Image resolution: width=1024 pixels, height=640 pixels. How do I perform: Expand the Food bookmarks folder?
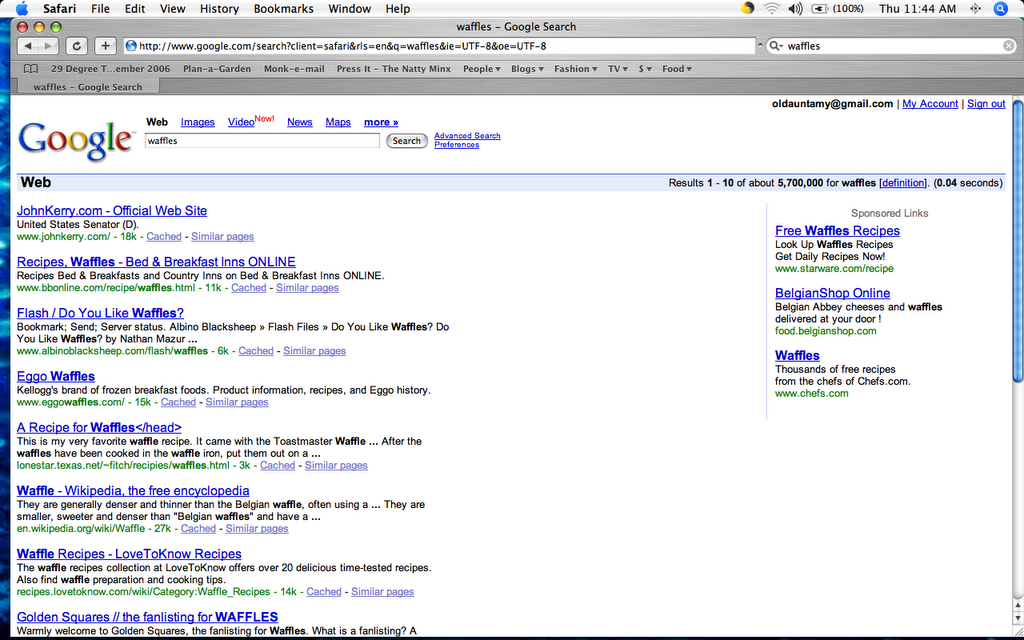pyautogui.click(x=677, y=69)
